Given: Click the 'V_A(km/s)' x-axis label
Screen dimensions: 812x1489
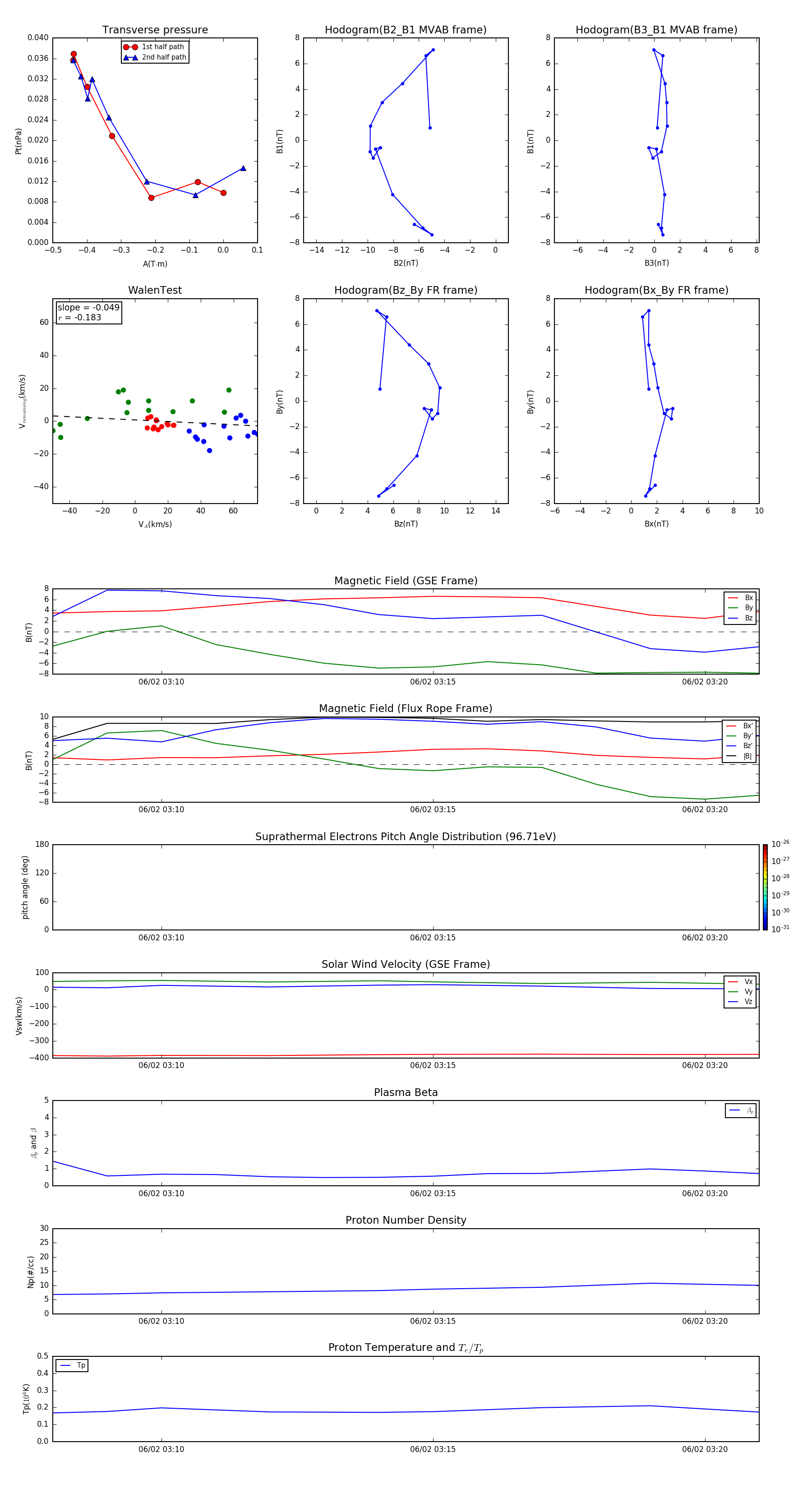Looking at the screenshot, I should click(155, 524).
